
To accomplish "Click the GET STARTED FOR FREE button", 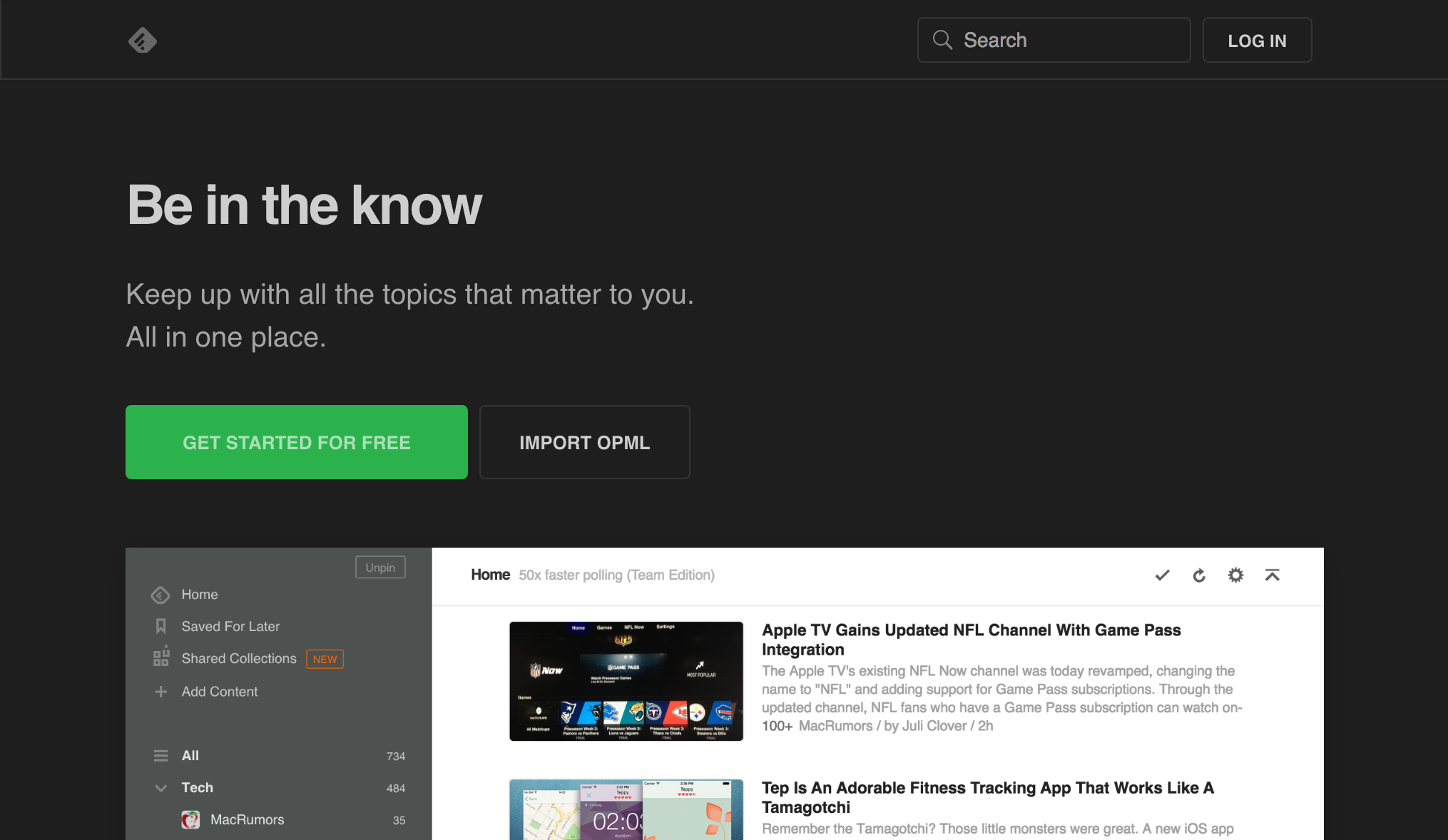I will 297,442.
